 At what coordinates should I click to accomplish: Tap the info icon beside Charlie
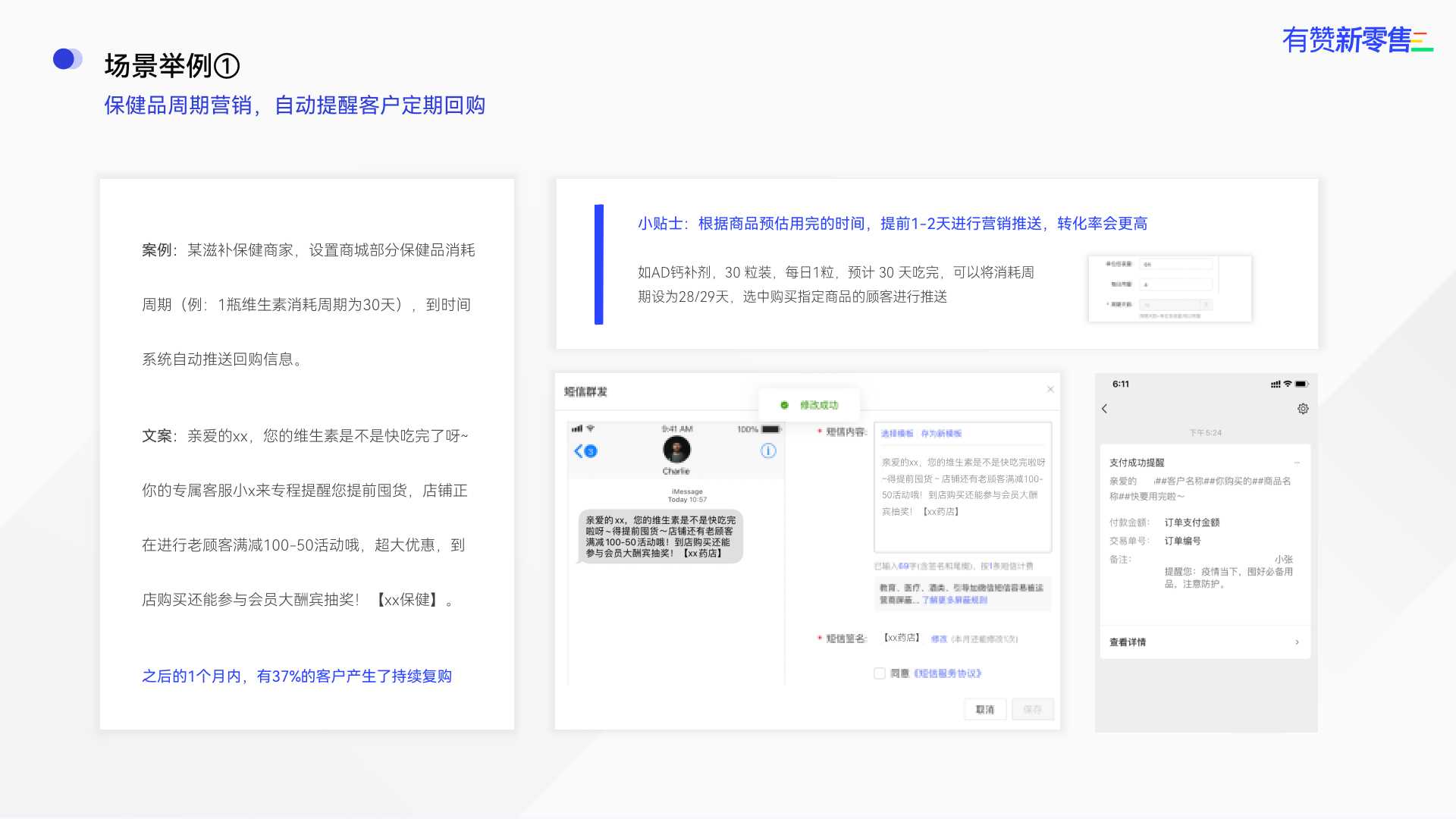tap(768, 451)
